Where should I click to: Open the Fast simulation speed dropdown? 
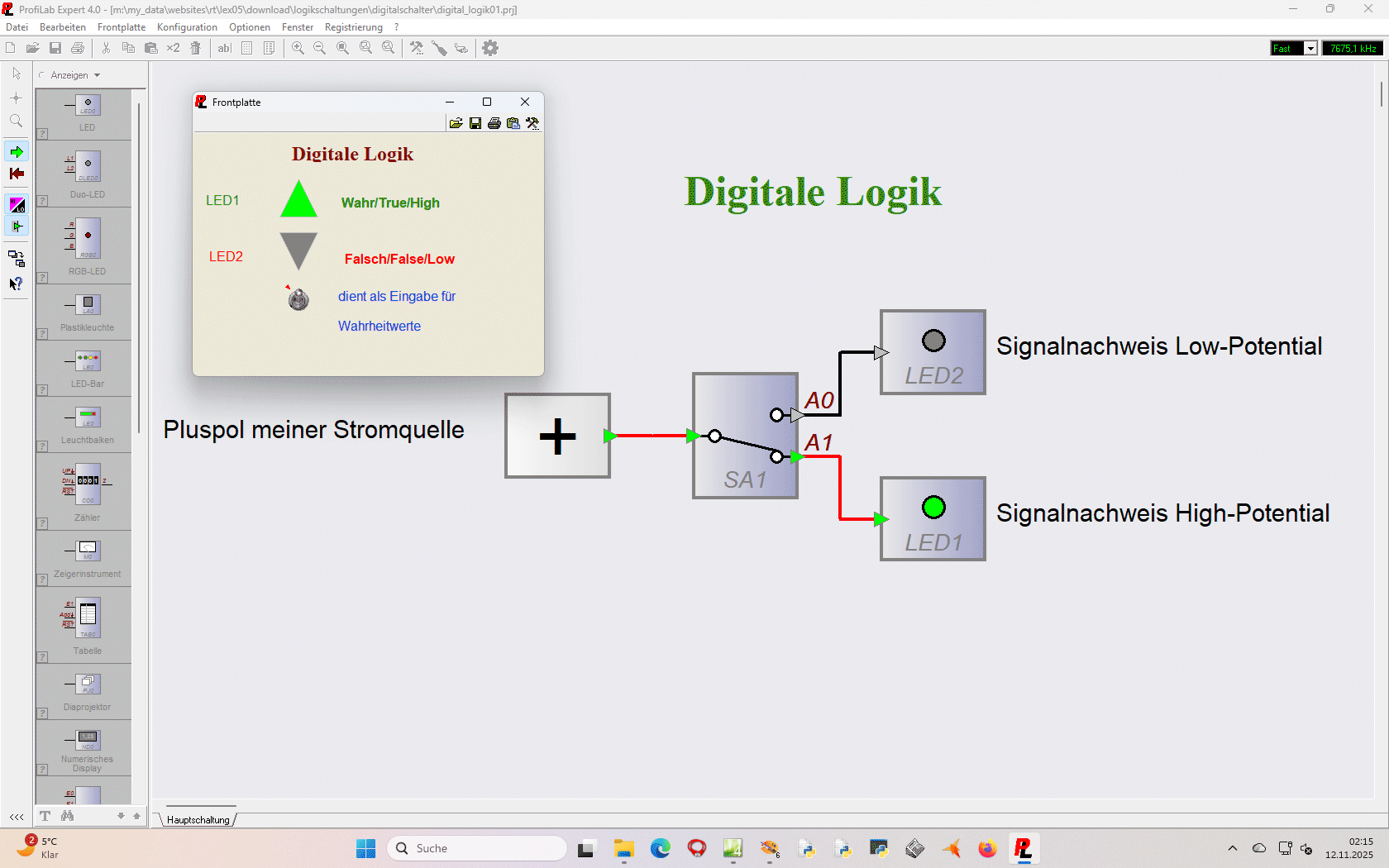point(1310,49)
